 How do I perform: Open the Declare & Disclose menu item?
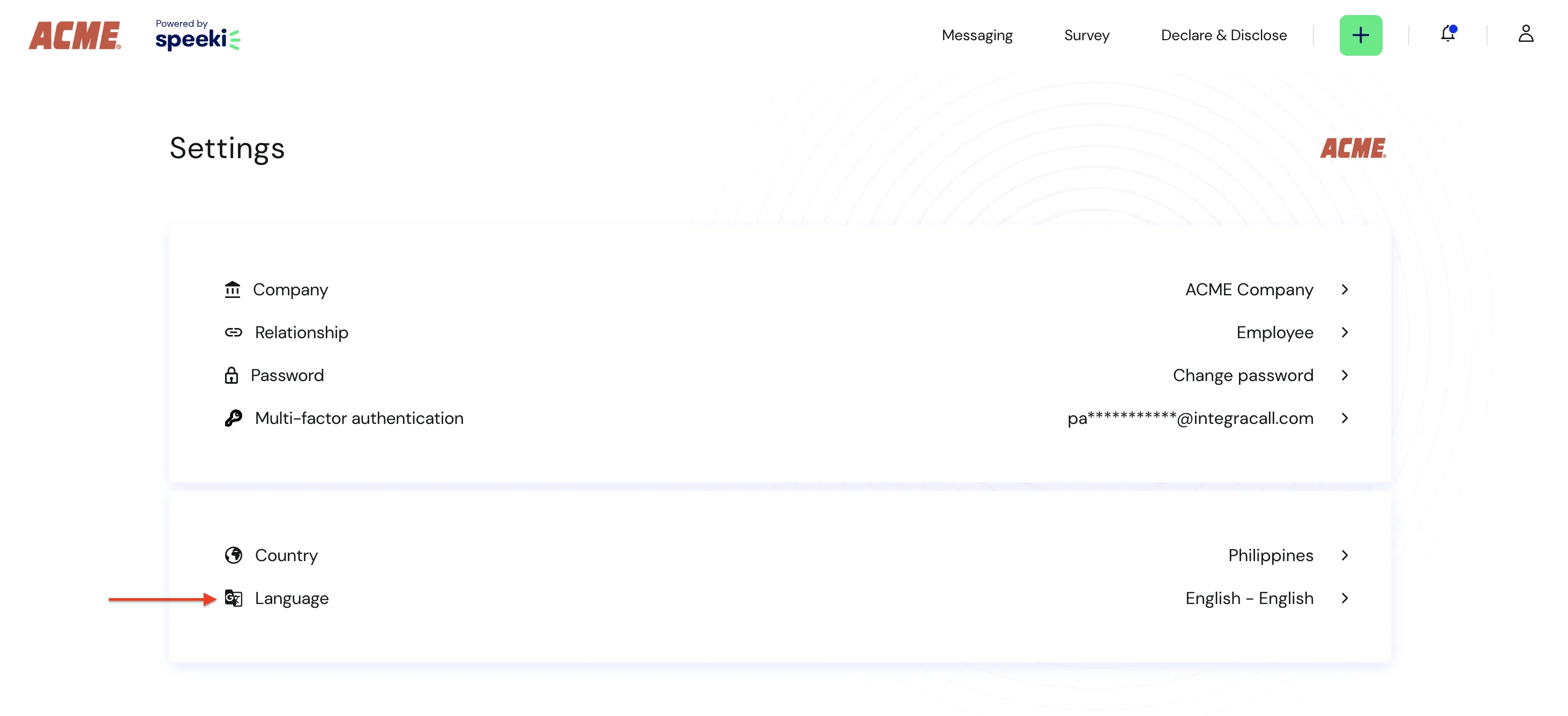1223,35
